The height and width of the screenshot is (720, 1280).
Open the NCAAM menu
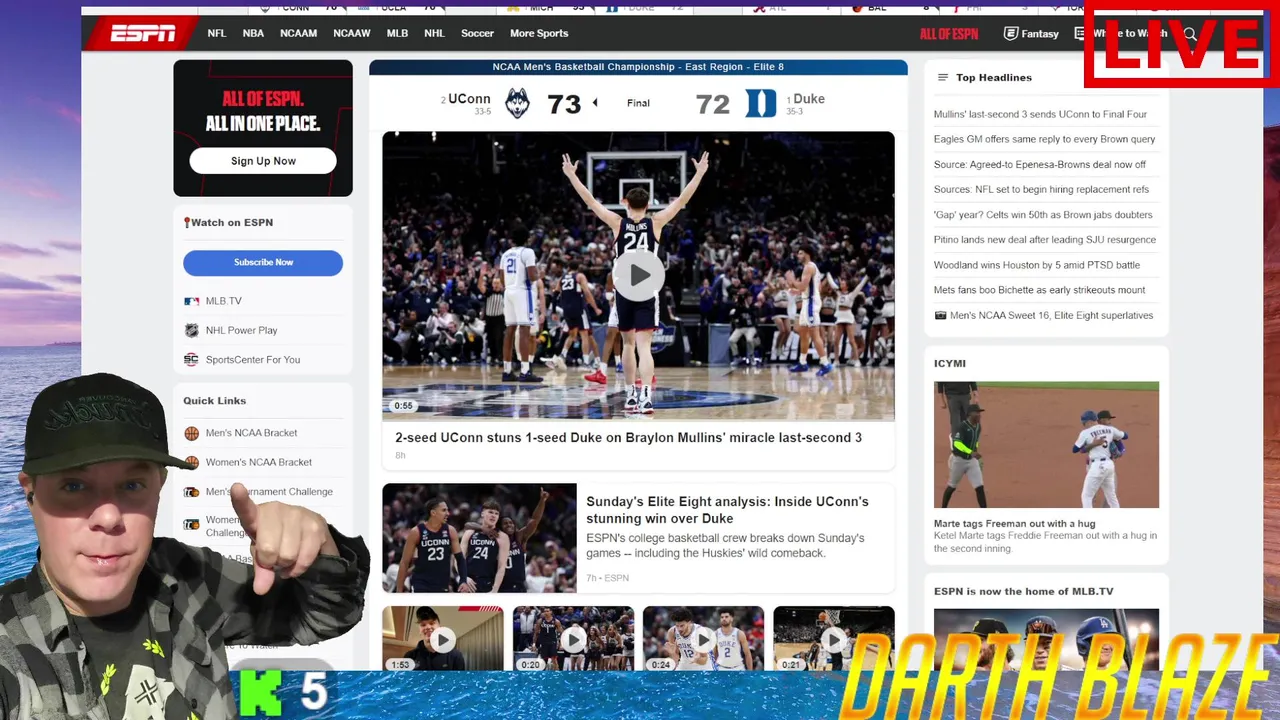[x=298, y=33]
